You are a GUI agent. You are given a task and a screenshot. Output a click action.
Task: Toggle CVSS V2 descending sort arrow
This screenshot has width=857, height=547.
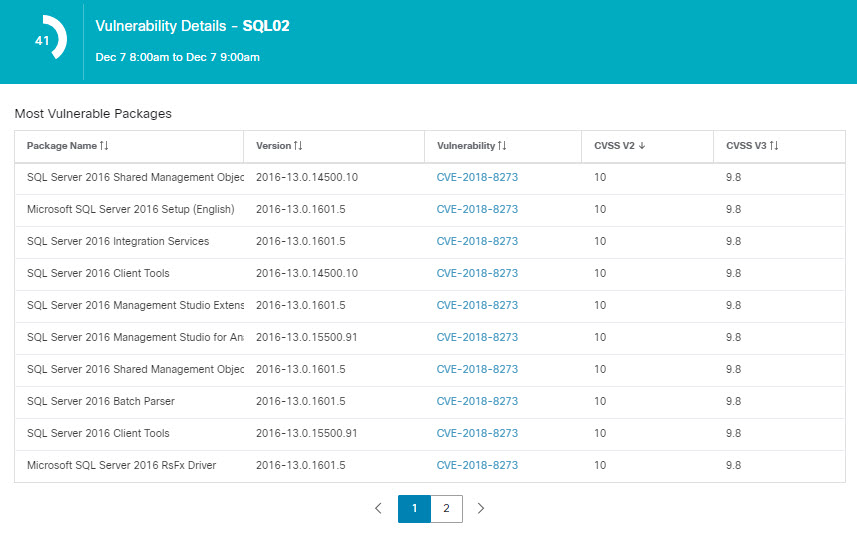[642, 145]
